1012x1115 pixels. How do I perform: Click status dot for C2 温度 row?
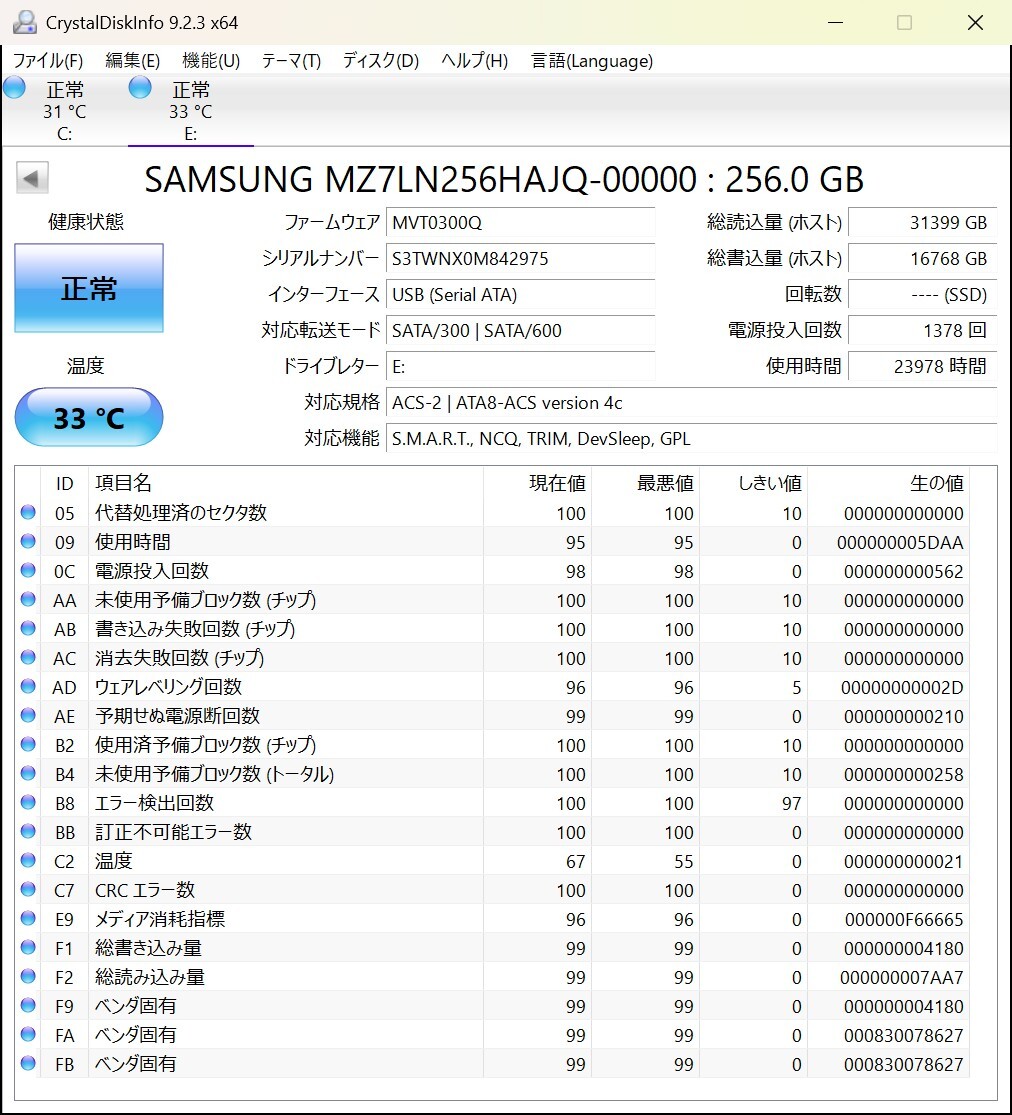coord(28,860)
